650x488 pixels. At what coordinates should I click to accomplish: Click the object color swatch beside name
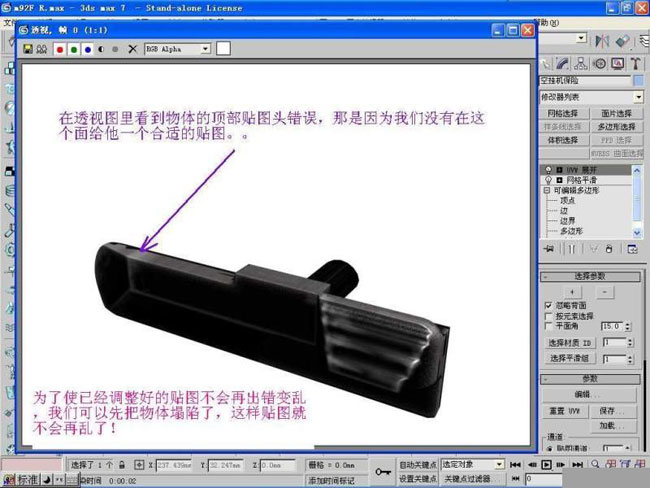[639, 80]
